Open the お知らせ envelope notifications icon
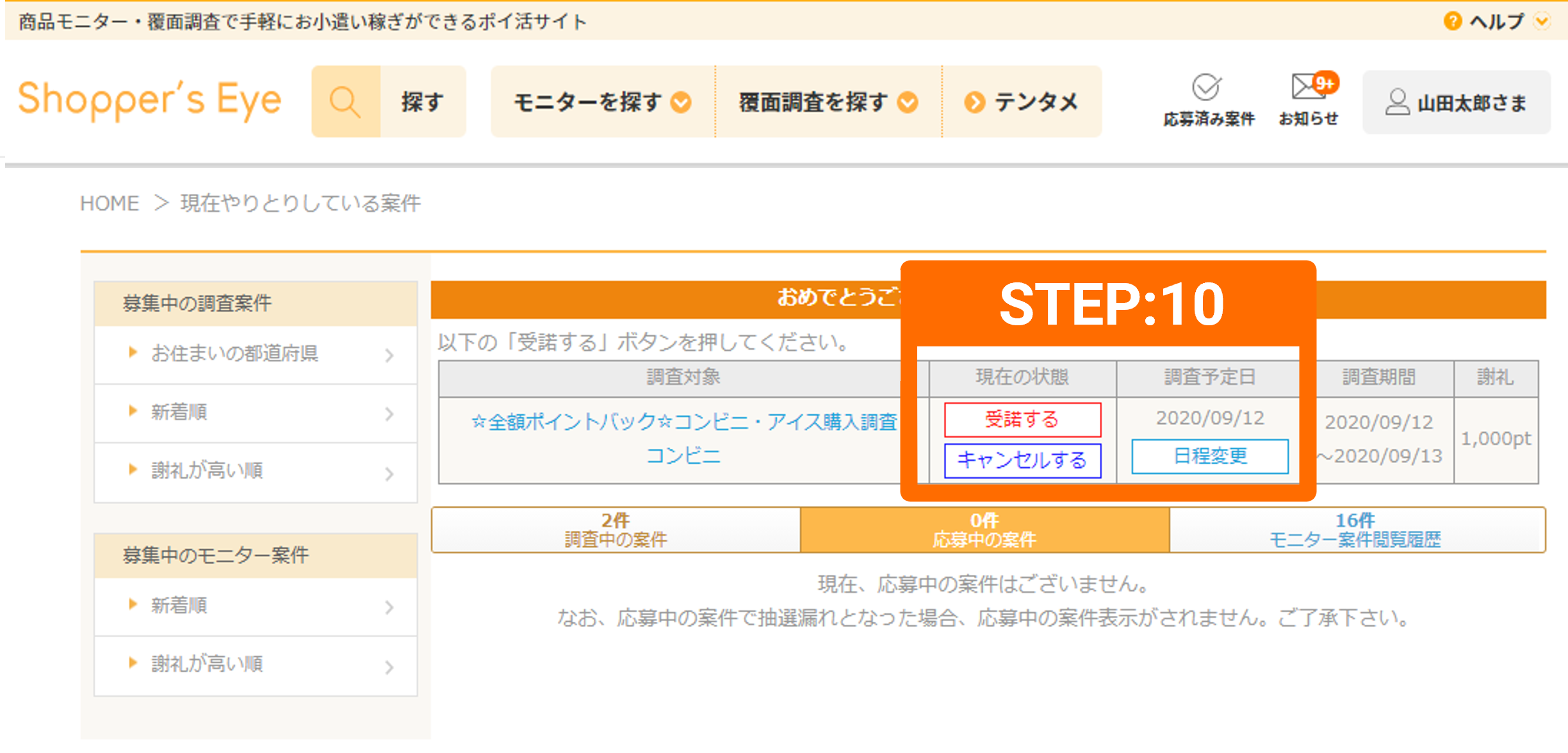The height and width of the screenshot is (753, 1568). coord(1307,87)
